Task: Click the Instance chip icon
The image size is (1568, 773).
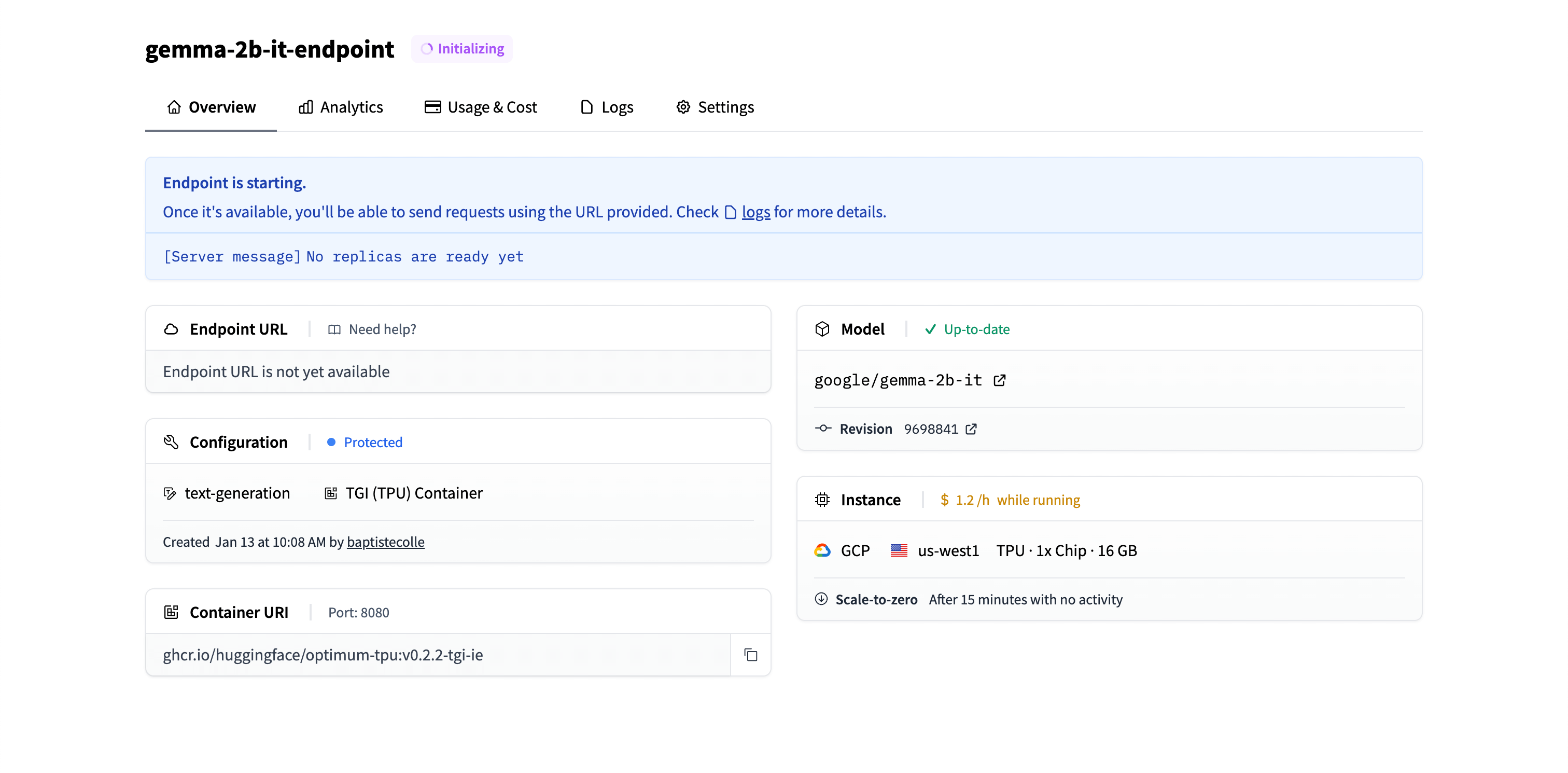Action: 822,500
